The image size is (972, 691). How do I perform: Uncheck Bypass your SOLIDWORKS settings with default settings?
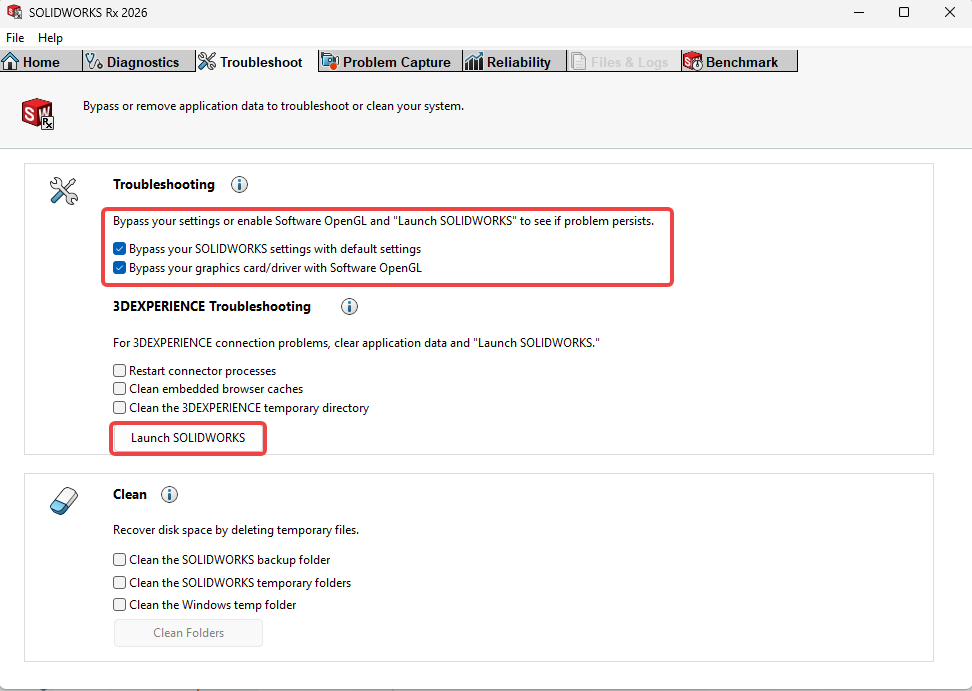120,249
